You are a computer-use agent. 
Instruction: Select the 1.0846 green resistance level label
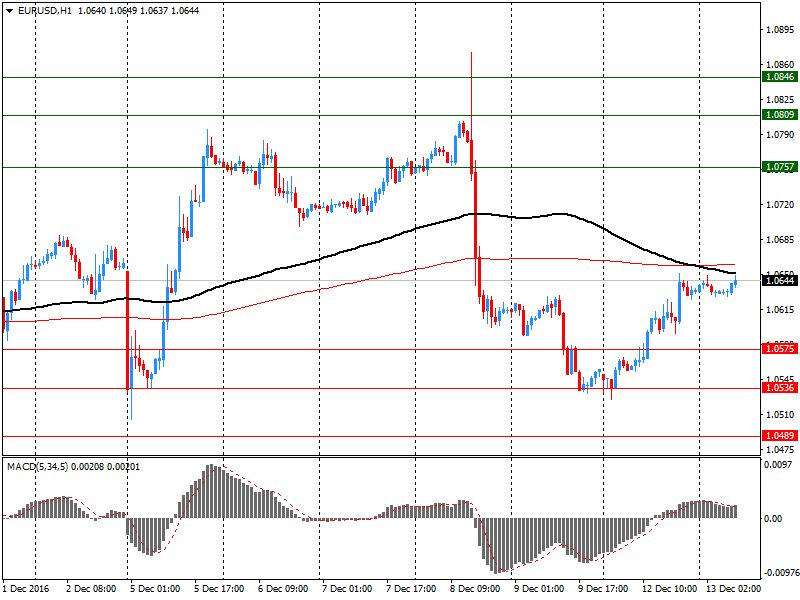point(780,77)
